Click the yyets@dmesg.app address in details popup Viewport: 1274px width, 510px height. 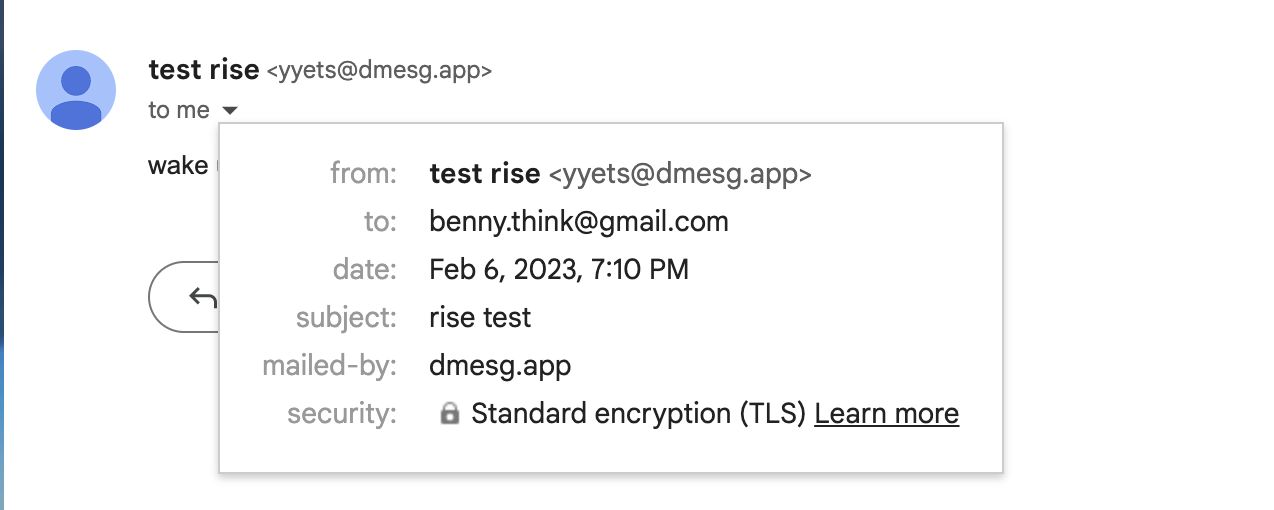tap(680, 174)
